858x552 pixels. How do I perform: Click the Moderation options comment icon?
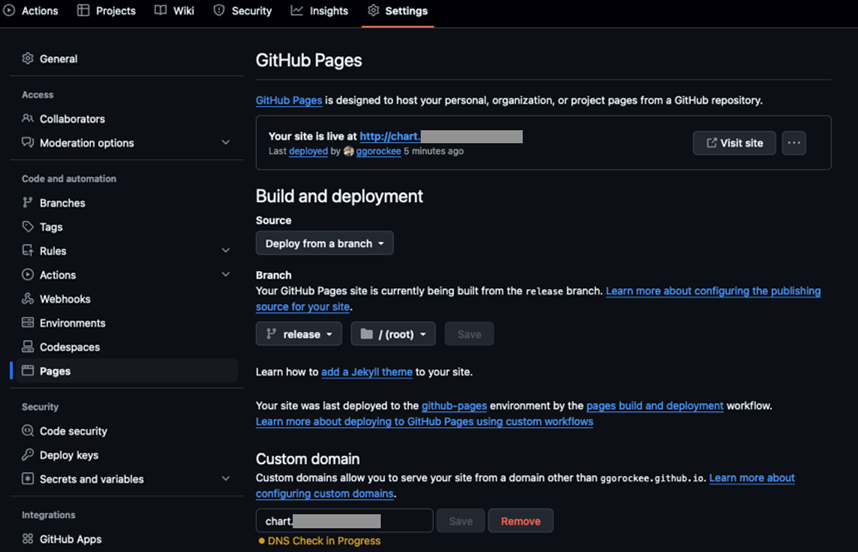click(27, 142)
